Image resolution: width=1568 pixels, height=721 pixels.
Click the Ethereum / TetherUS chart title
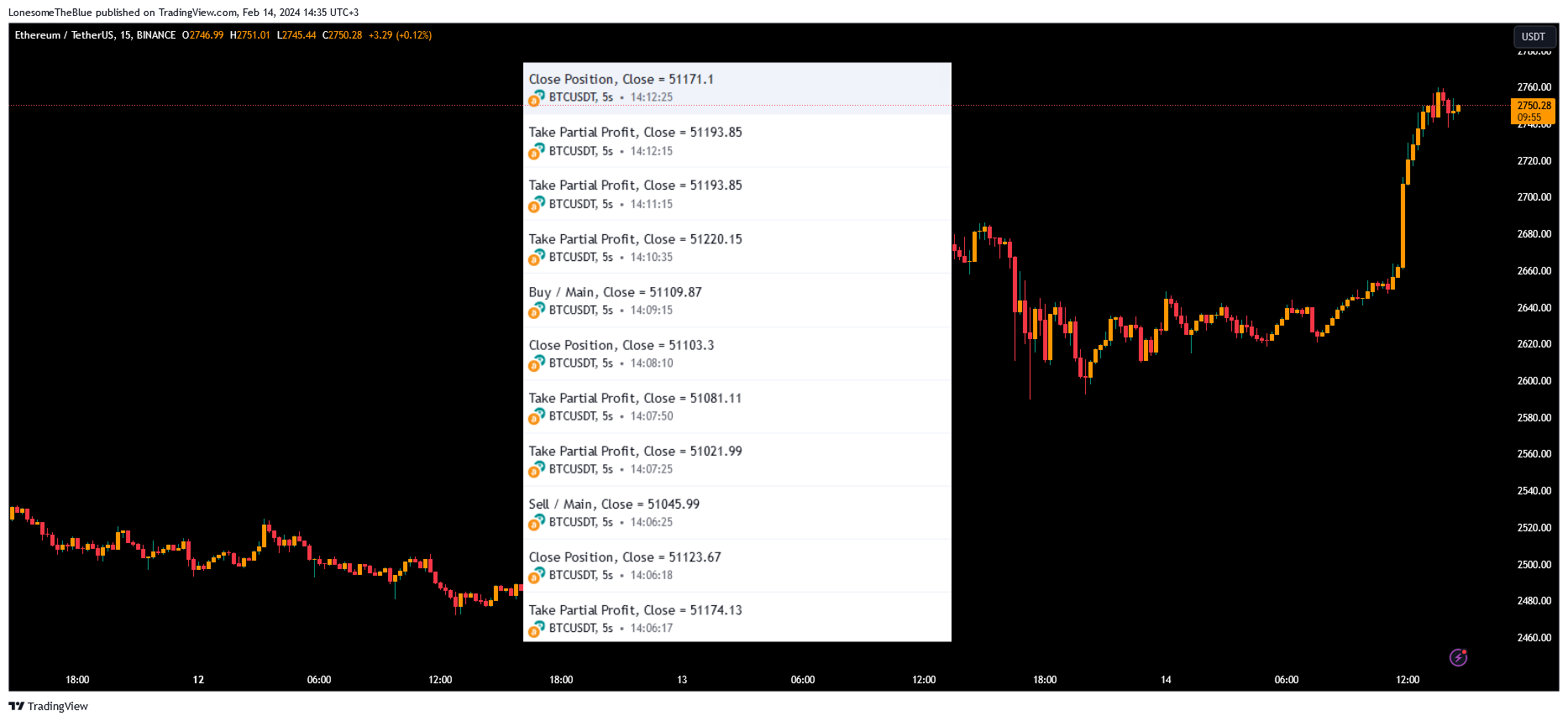pos(95,35)
